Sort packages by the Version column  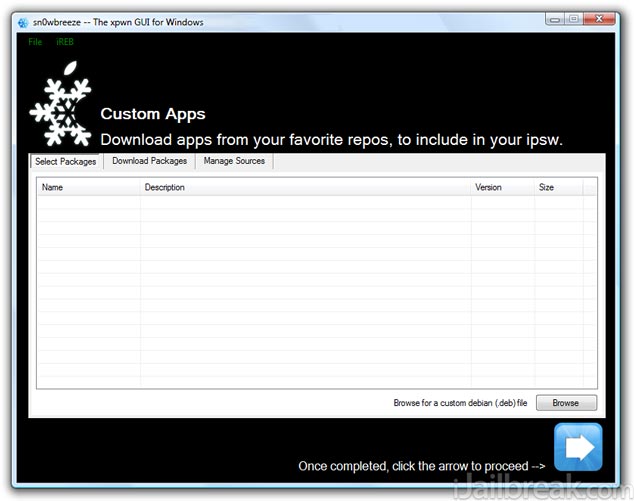click(x=503, y=187)
